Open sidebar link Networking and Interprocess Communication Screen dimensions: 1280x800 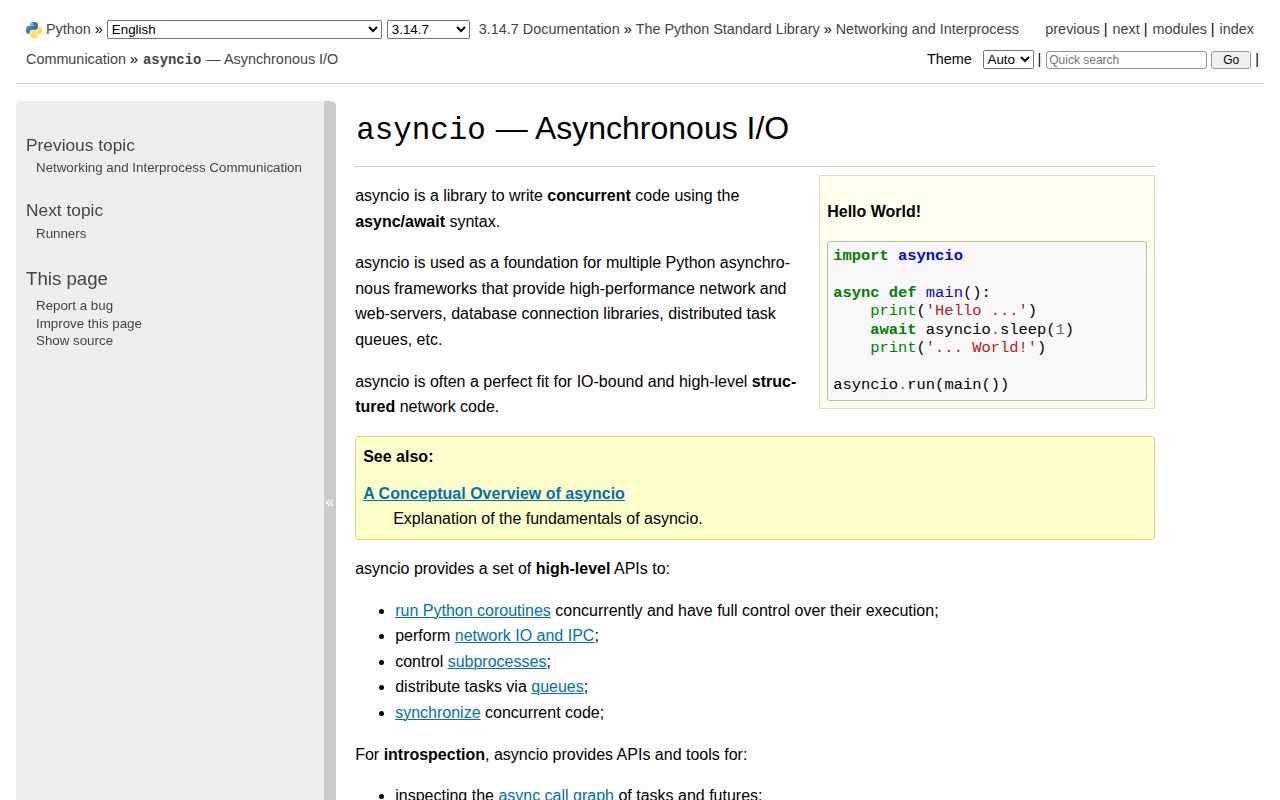169,168
